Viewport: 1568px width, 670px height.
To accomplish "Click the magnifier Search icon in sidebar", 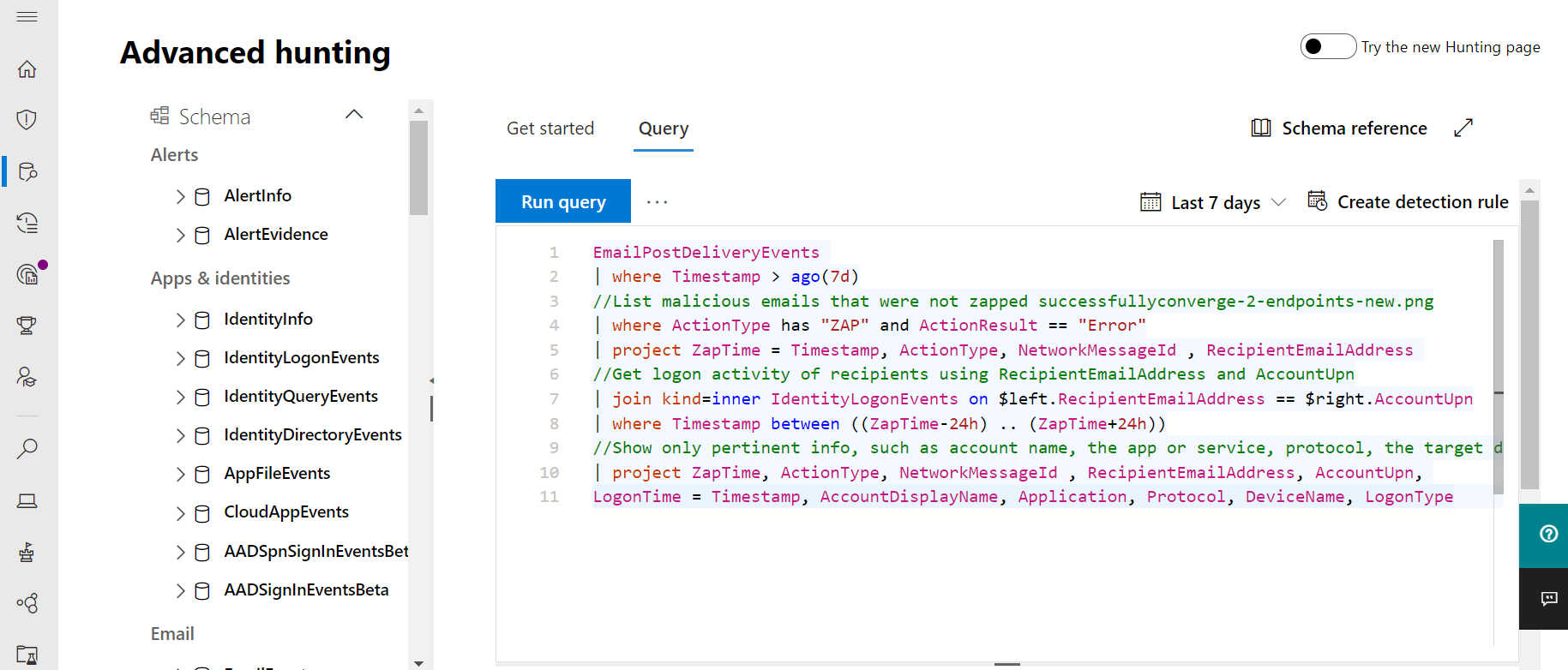I will (x=27, y=448).
